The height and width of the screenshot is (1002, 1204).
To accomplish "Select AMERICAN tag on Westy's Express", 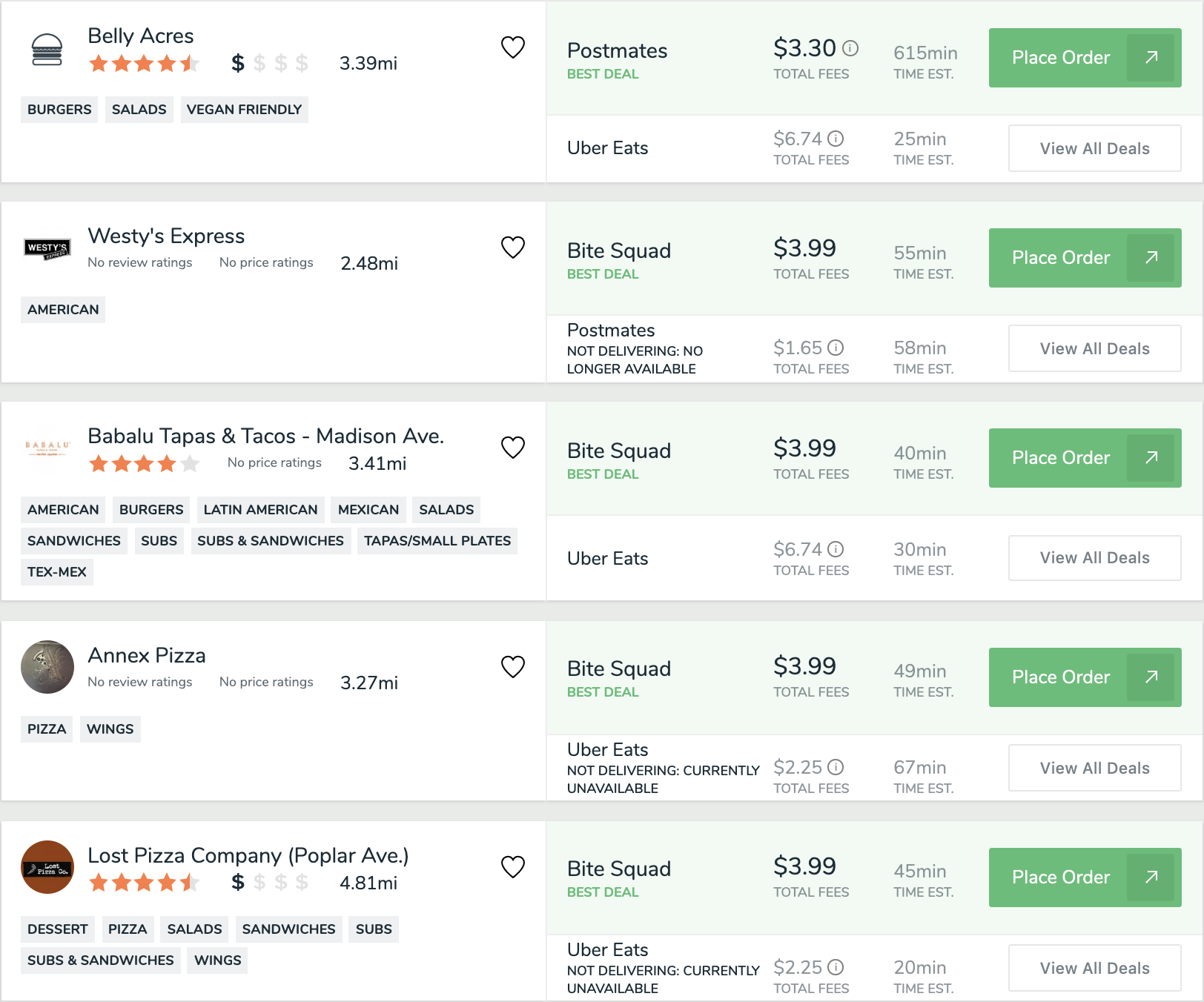I will click(63, 310).
